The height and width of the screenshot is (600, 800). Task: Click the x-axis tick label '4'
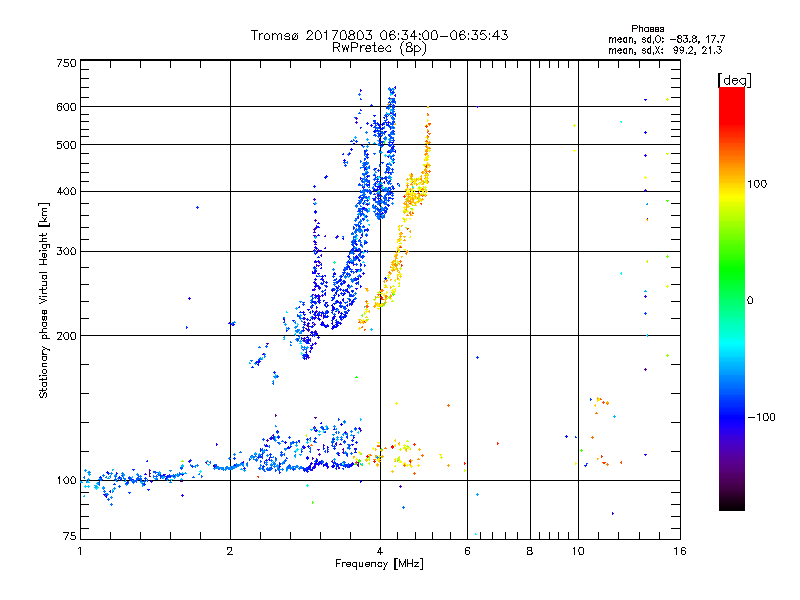[380, 551]
